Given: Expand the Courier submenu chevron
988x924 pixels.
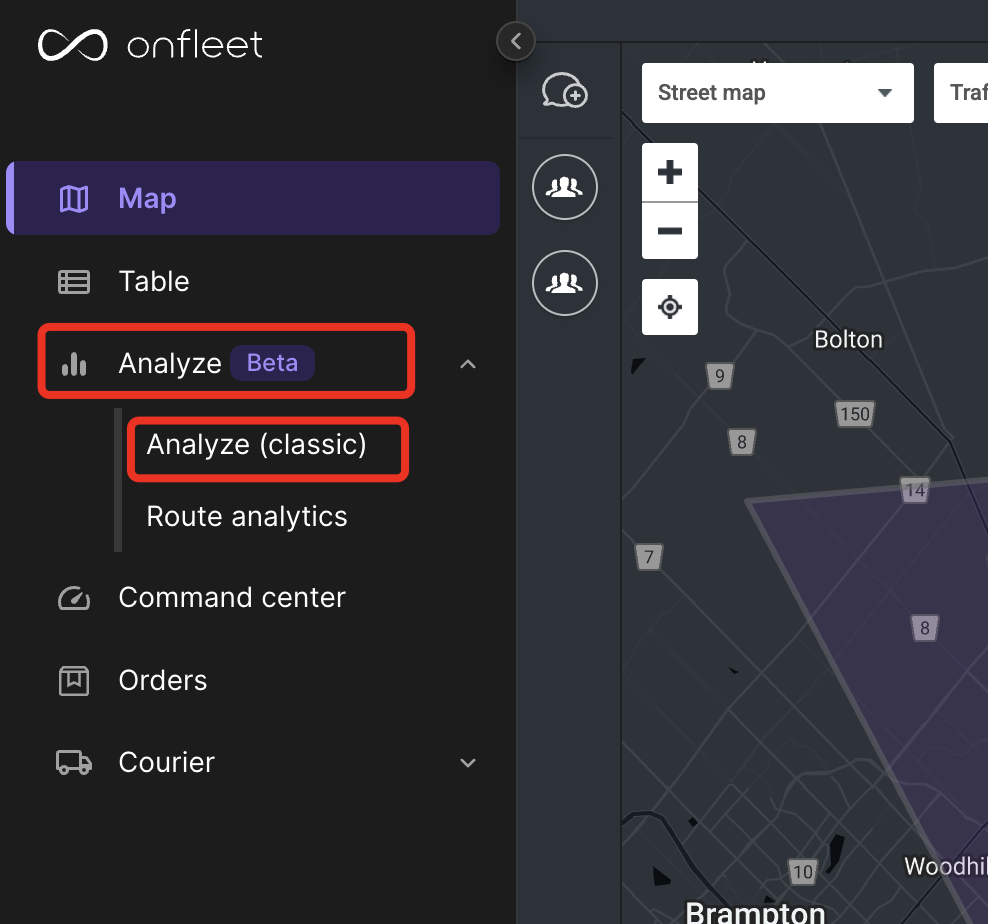Looking at the screenshot, I should click(x=468, y=763).
